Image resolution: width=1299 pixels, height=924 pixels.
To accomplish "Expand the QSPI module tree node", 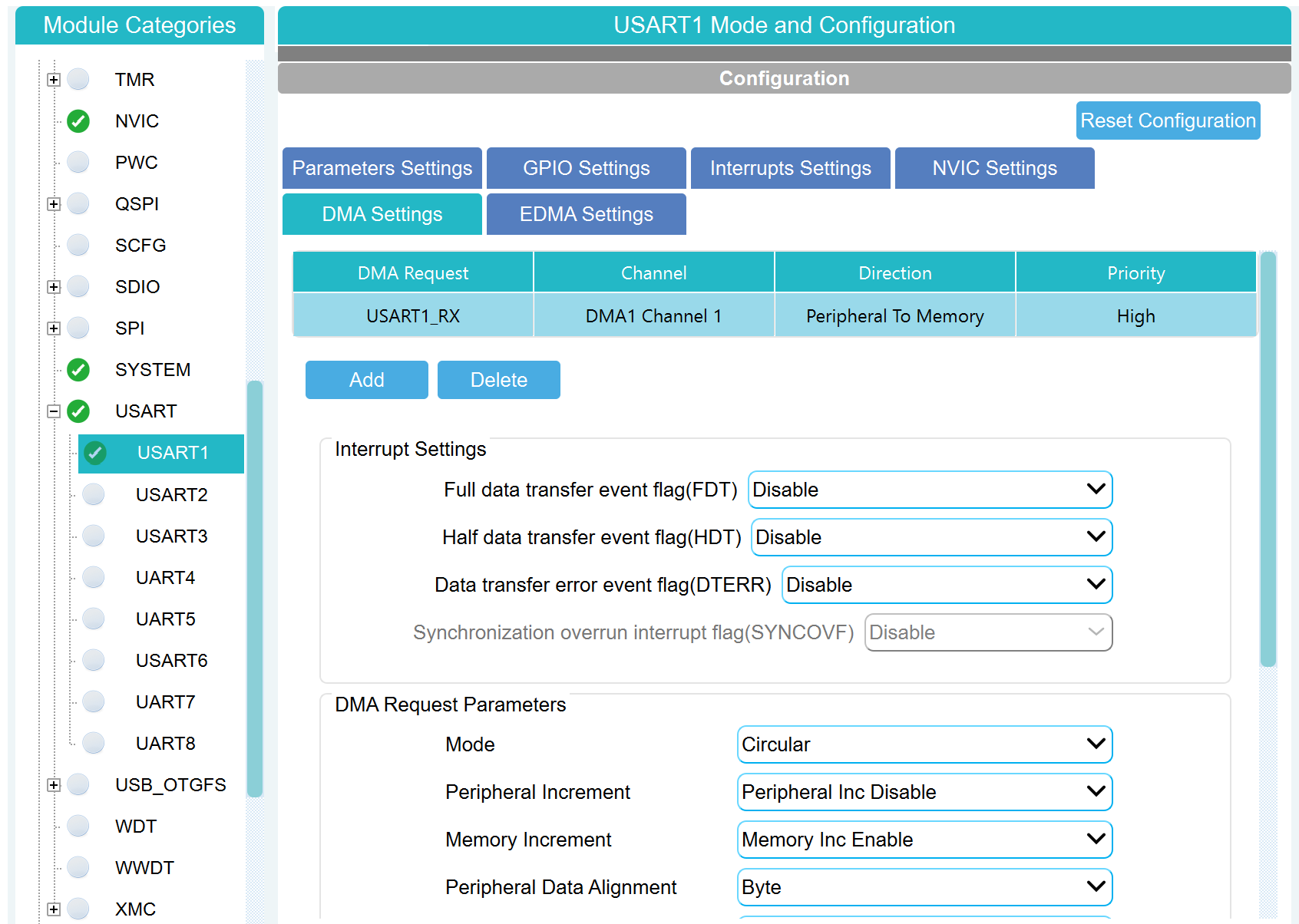I will (53, 204).
